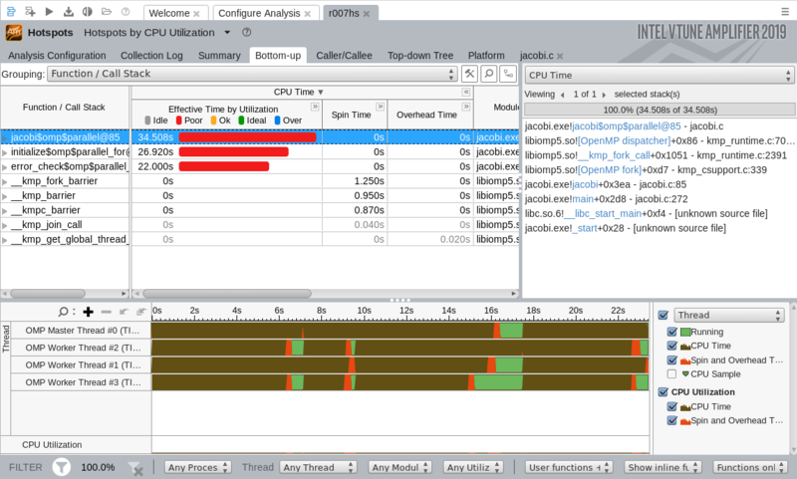This screenshot has width=797, height=479.
Task: Expand the initialize$omp$parallel_for row
Action: (x=5, y=153)
